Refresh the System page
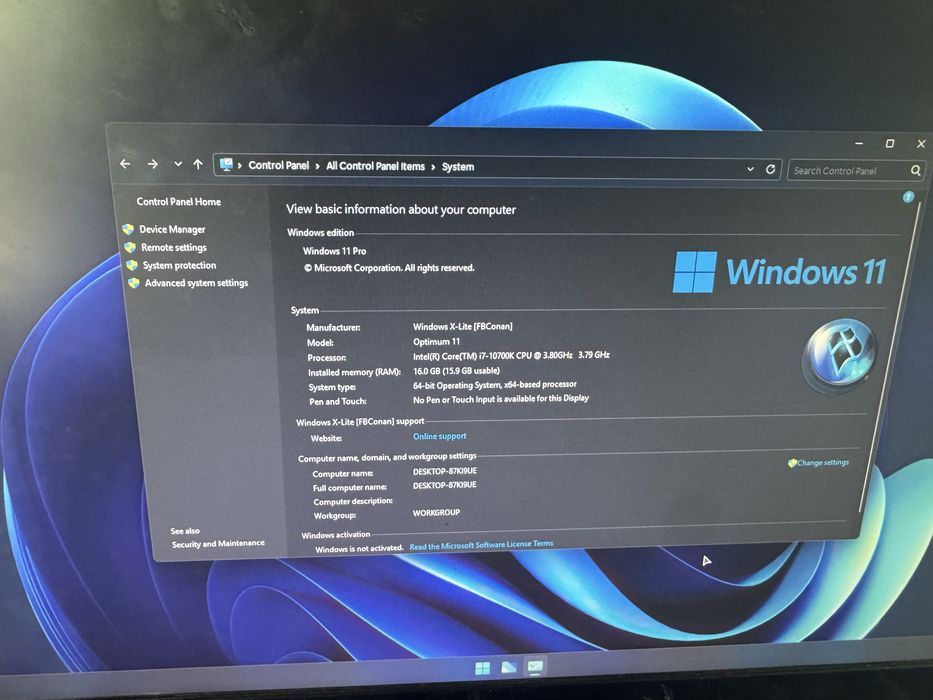Image resolution: width=933 pixels, height=700 pixels. (771, 169)
